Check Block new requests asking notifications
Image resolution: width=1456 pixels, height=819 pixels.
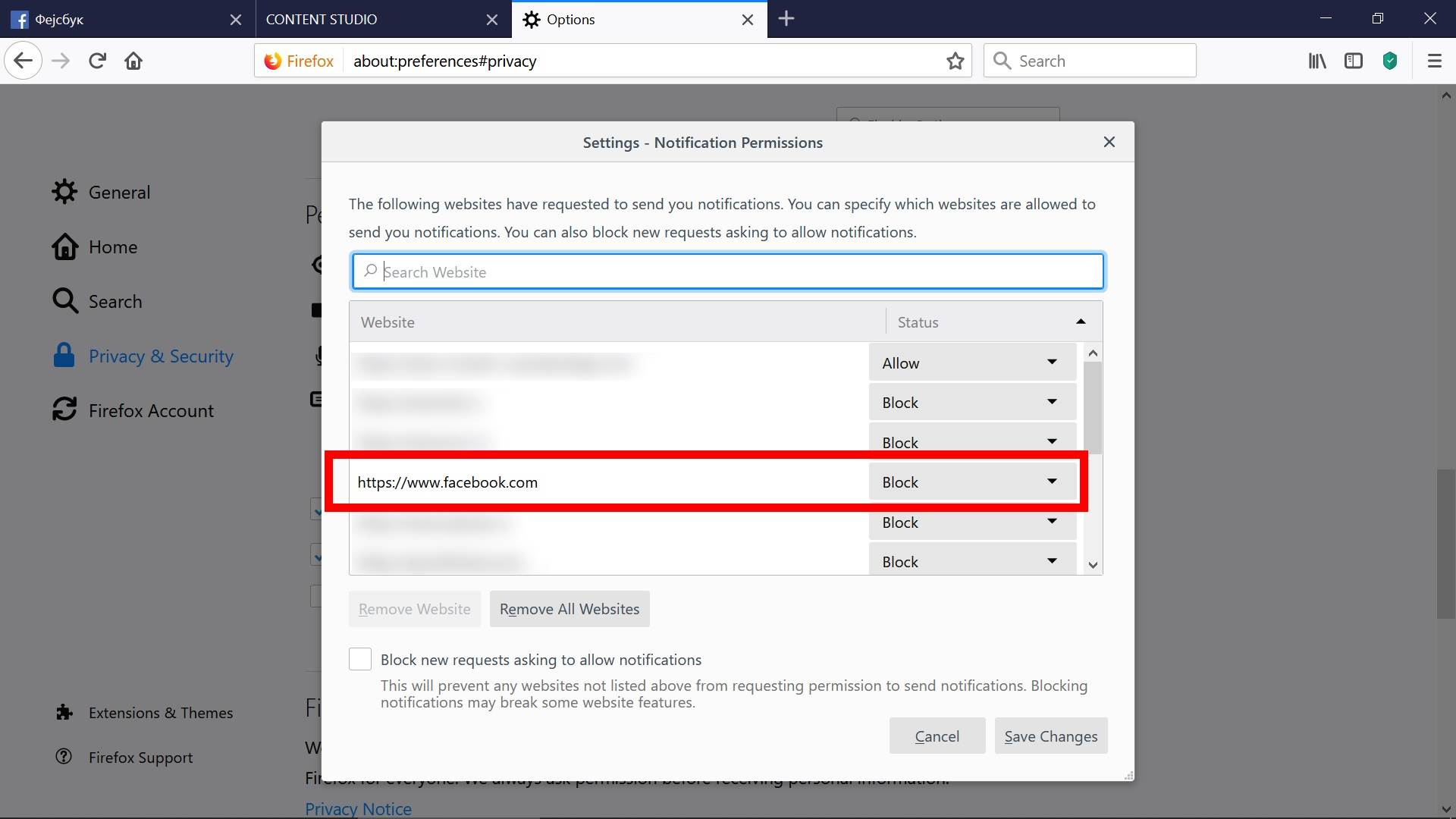[x=360, y=659]
